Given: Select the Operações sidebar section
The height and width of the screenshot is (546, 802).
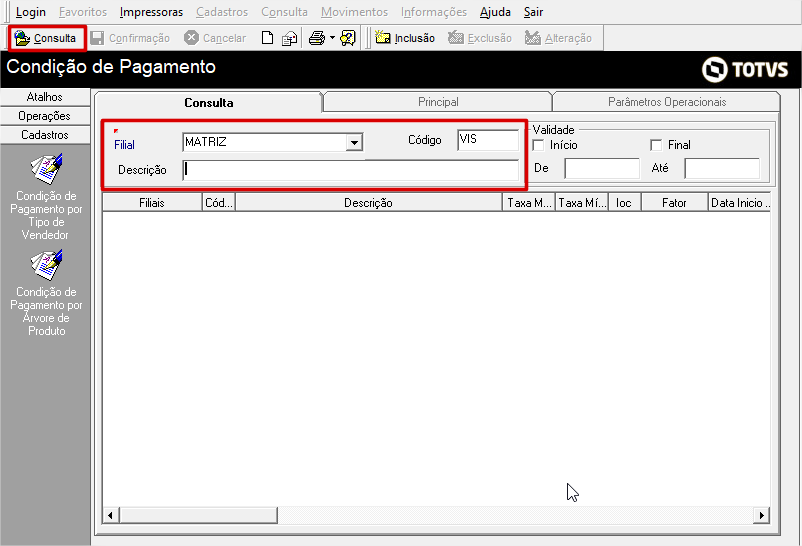Looking at the screenshot, I should click(x=45, y=116).
